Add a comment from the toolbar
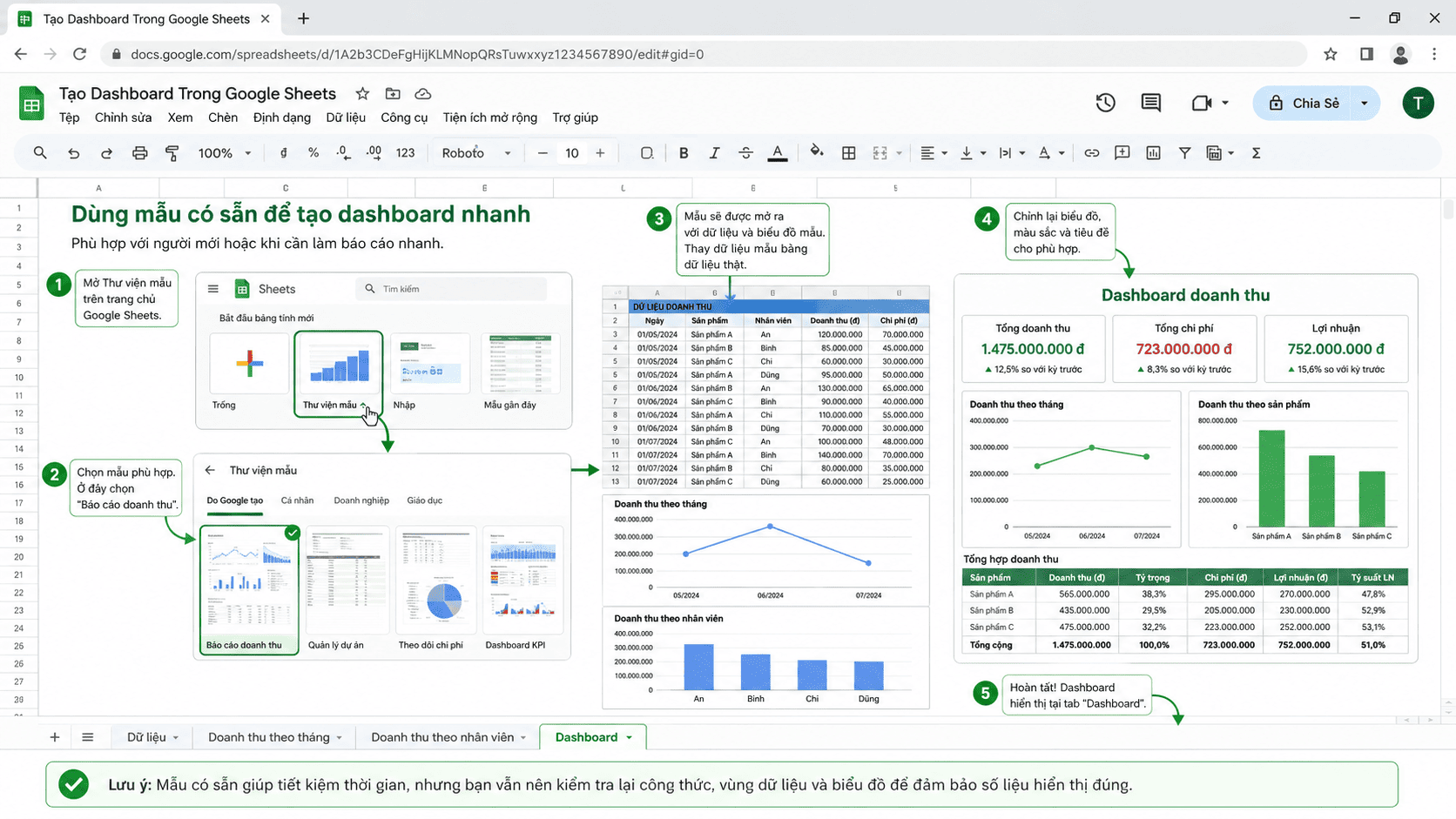This screenshot has width=1456, height=819. pos(1122,153)
